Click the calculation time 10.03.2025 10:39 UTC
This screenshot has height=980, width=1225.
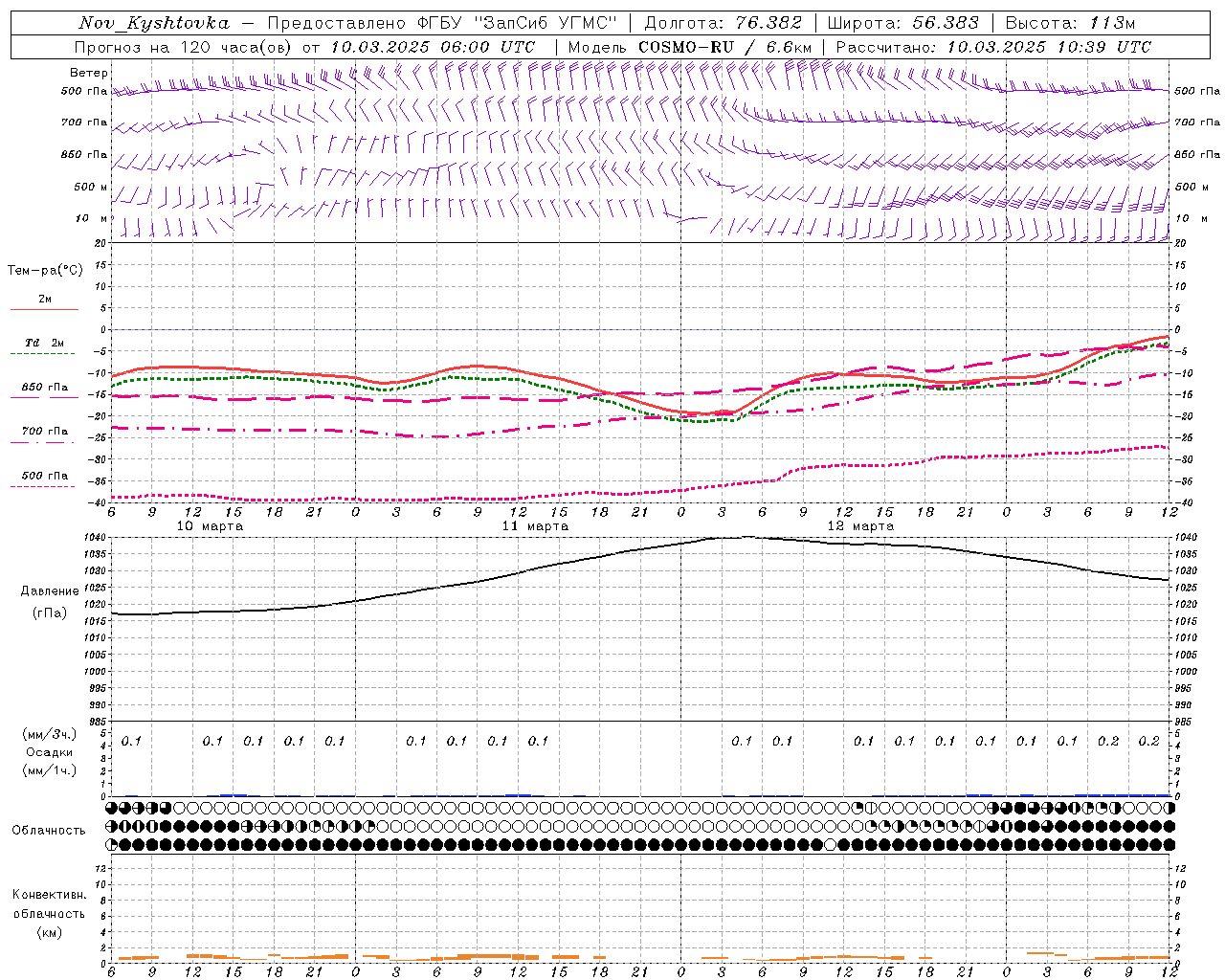1049,47
